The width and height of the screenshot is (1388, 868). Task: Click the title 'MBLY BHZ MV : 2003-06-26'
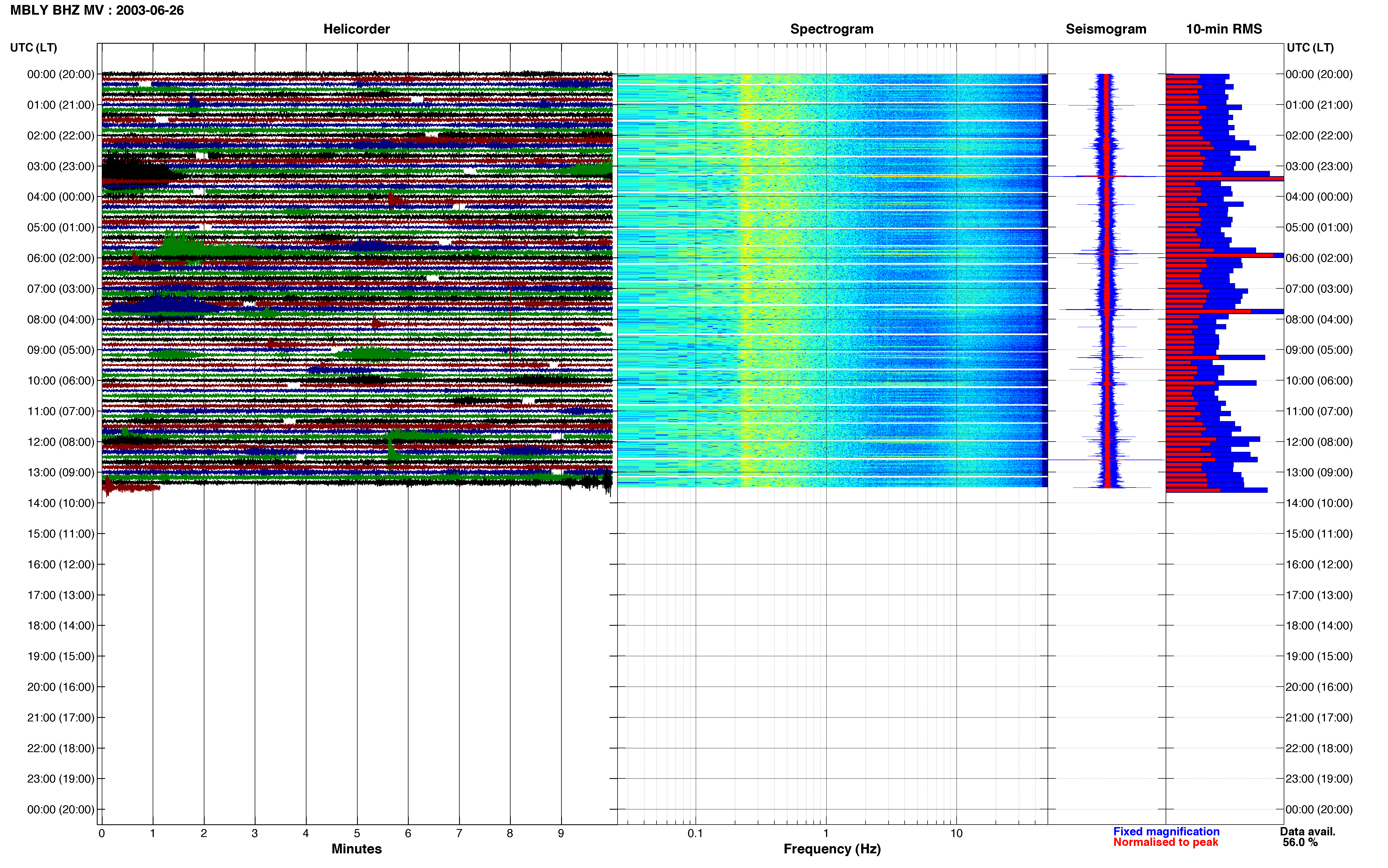[97, 10]
